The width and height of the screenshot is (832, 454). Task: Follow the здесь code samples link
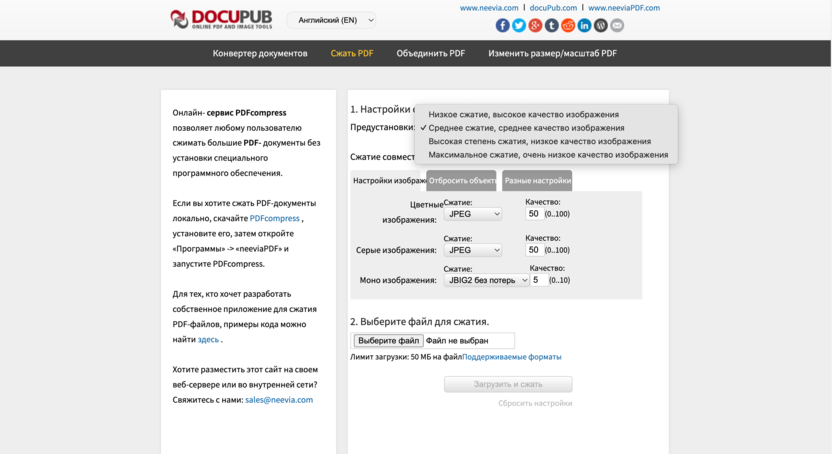coord(208,339)
